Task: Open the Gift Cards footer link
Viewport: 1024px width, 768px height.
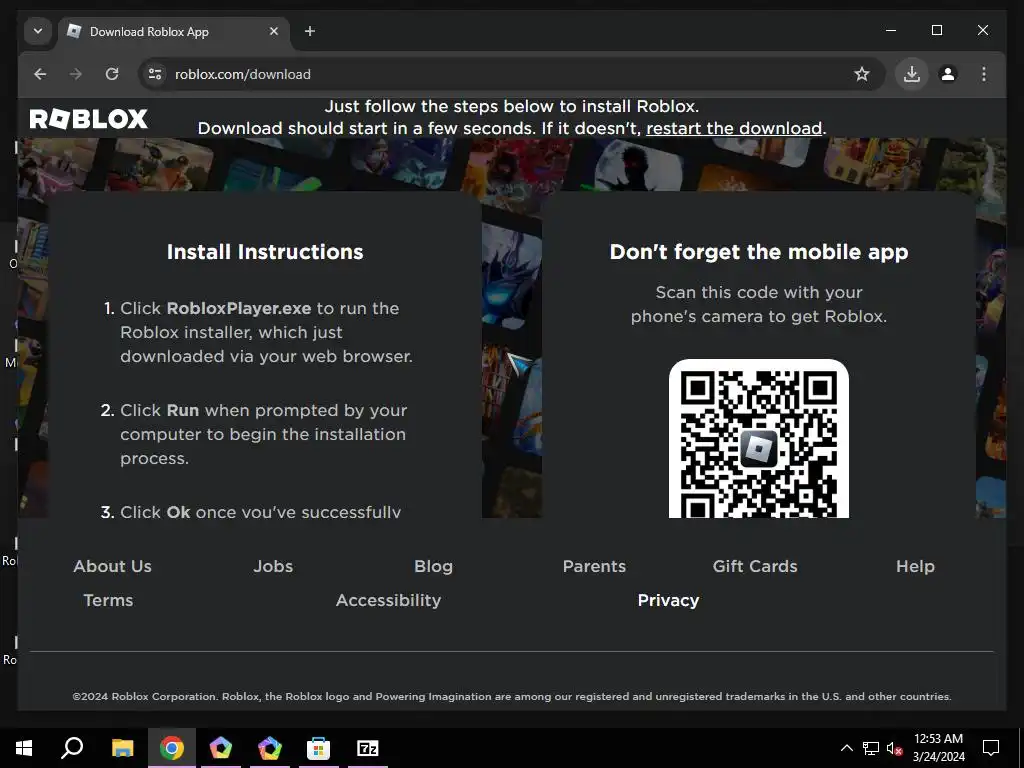Action: (755, 566)
